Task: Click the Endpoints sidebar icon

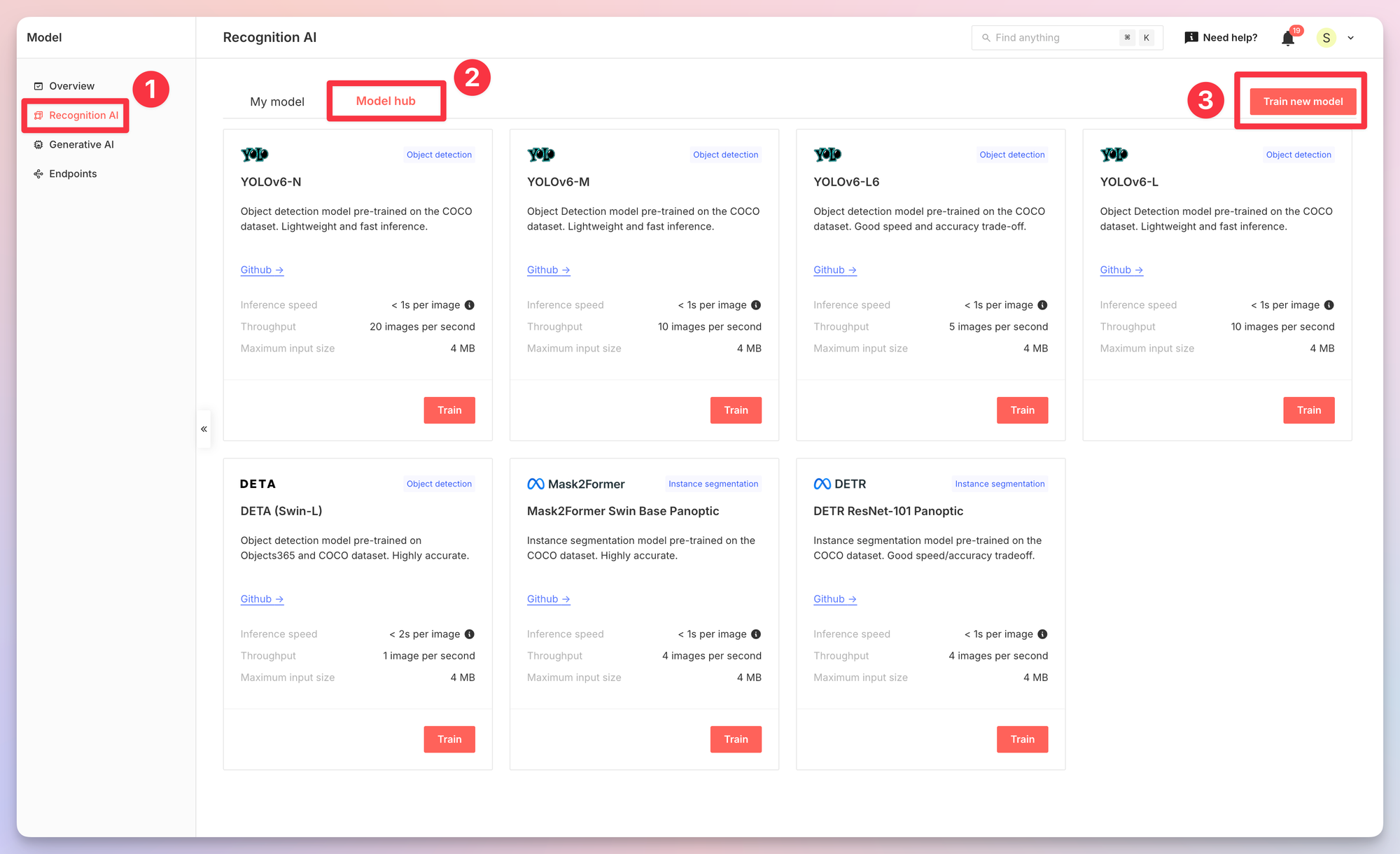Action: pyautogui.click(x=38, y=174)
